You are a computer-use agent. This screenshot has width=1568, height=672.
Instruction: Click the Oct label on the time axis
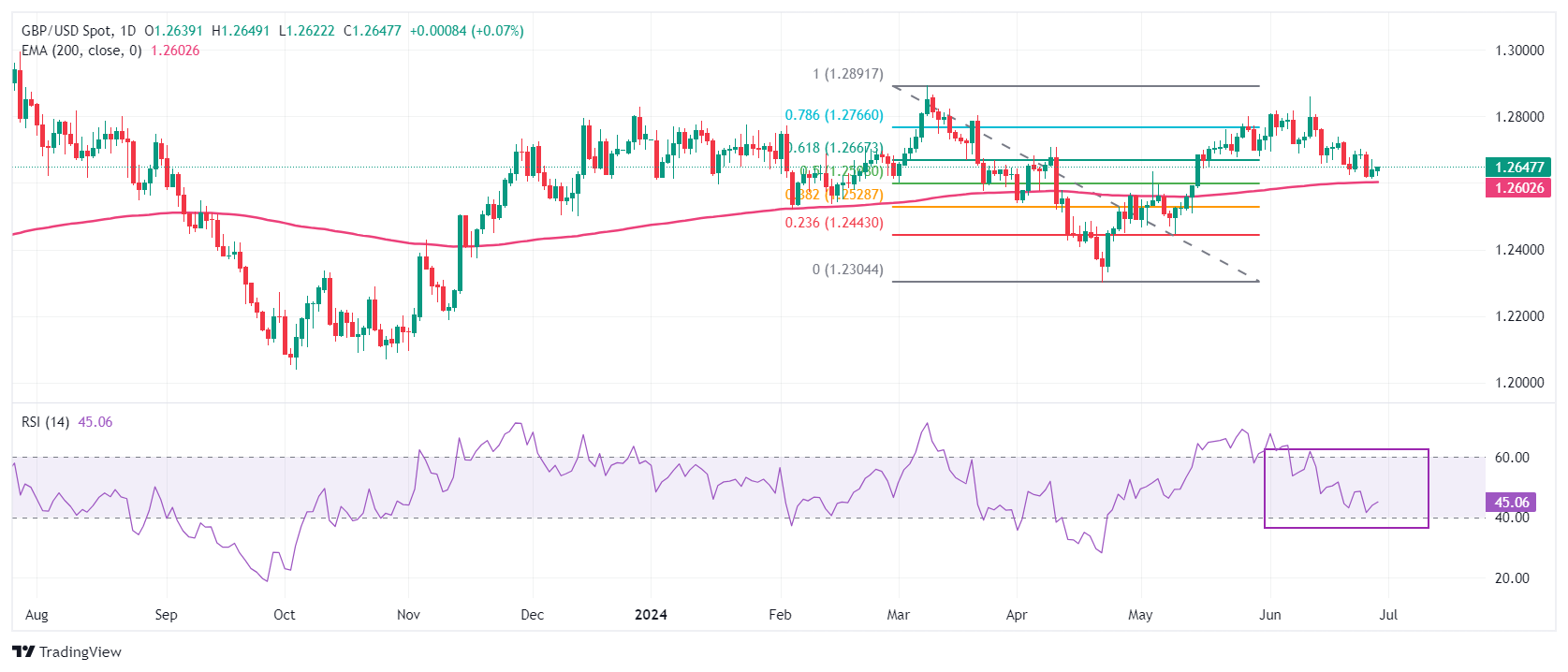pos(284,615)
